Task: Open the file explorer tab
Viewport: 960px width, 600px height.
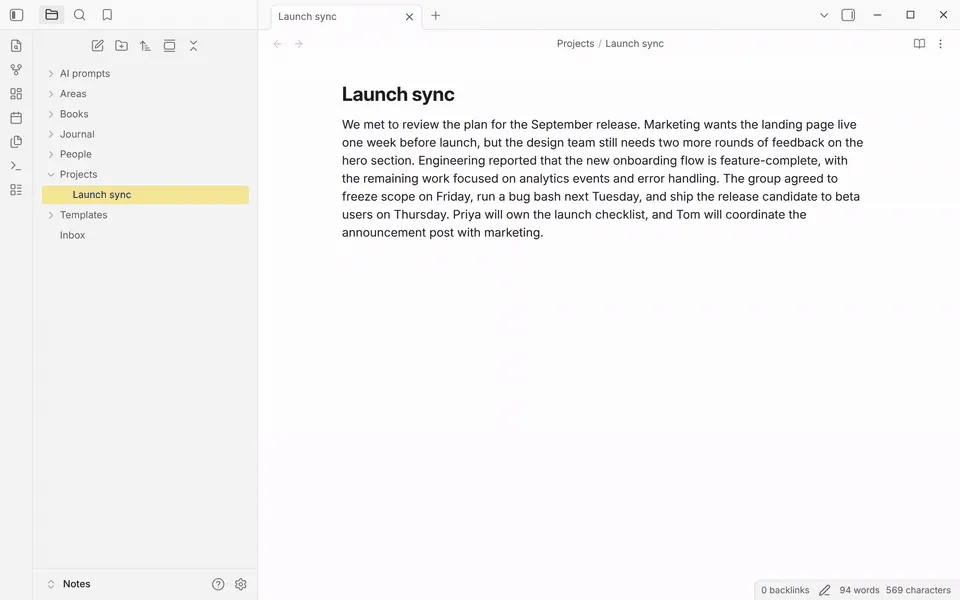Action: click(x=51, y=15)
